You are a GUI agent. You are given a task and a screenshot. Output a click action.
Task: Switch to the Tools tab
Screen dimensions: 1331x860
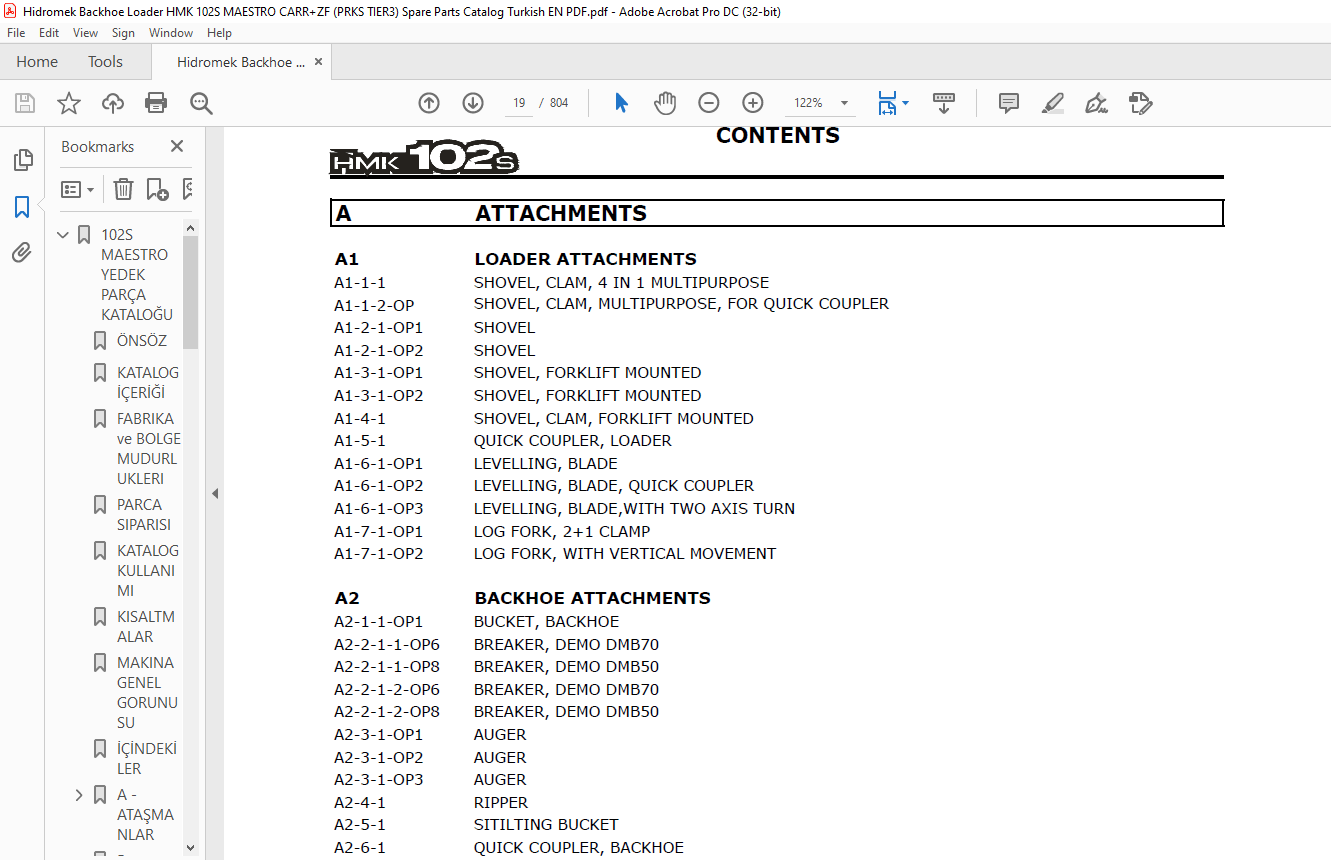(x=105, y=62)
